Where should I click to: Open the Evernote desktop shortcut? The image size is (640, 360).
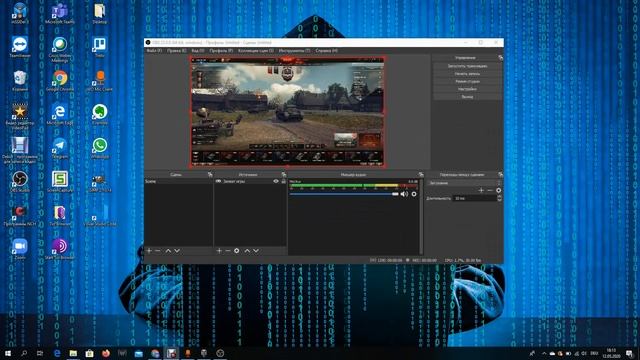(100, 114)
